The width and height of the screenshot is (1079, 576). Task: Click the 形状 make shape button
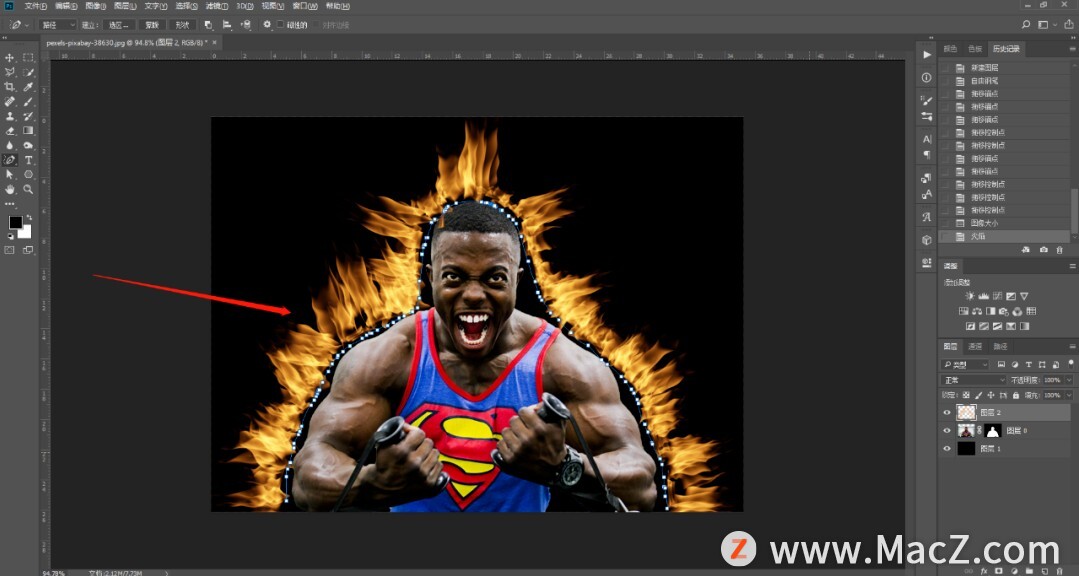(x=182, y=25)
